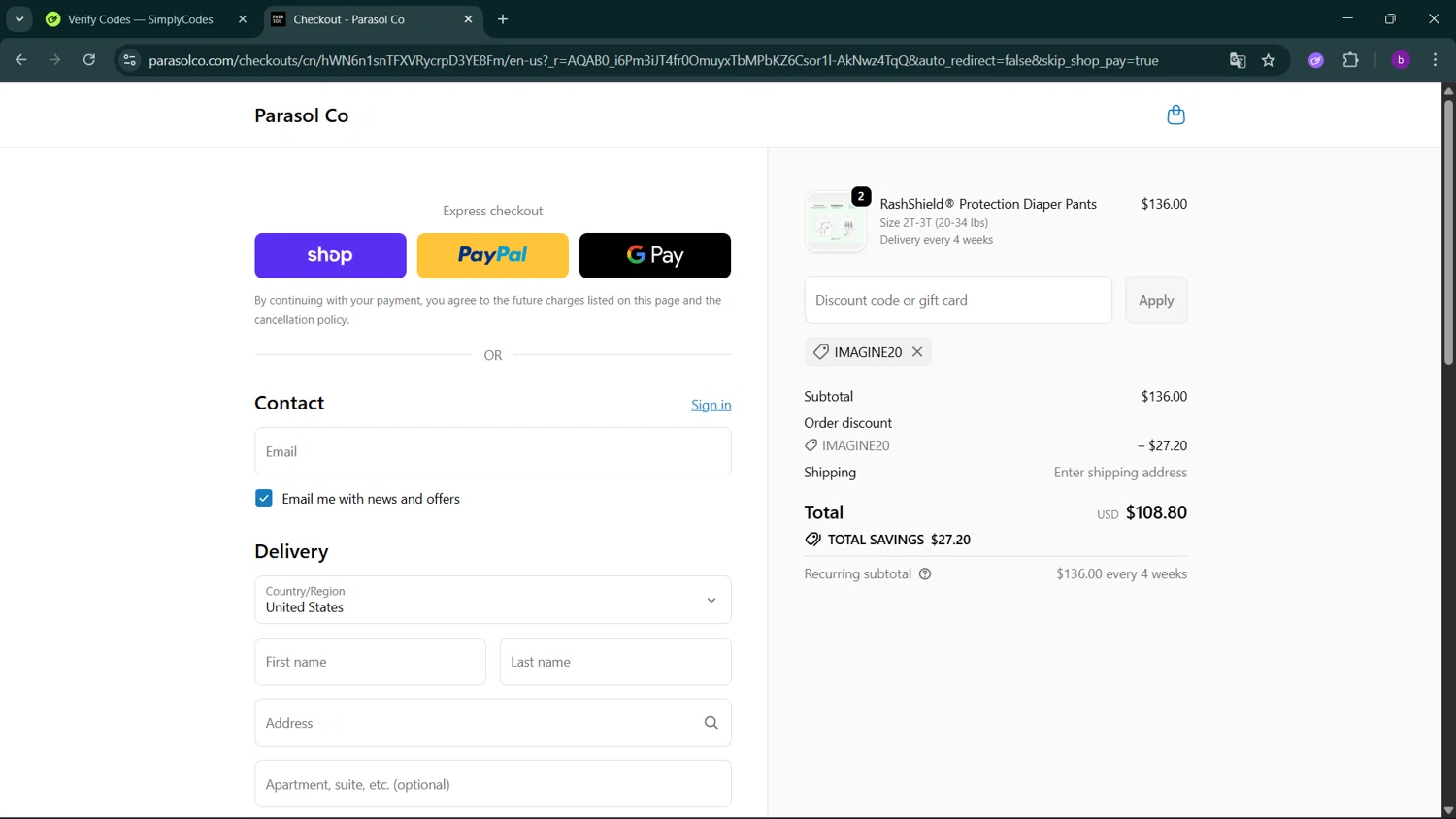Click the scrollbar down arrow
The height and width of the screenshot is (819, 1456).
coord(1448,811)
